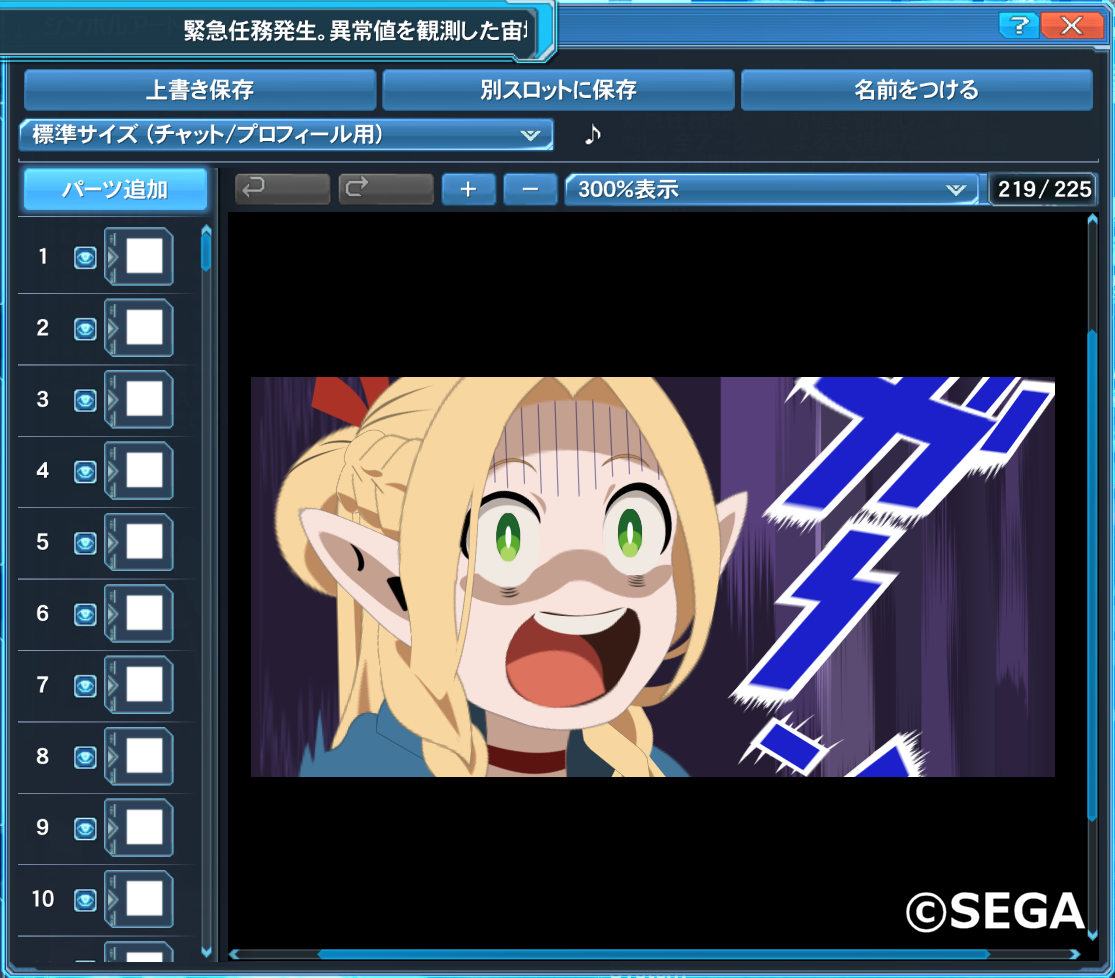Click canvas vertical scrollbar thumb
The height and width of the screenshot is (978, 1115).
tap(1092, 576)
